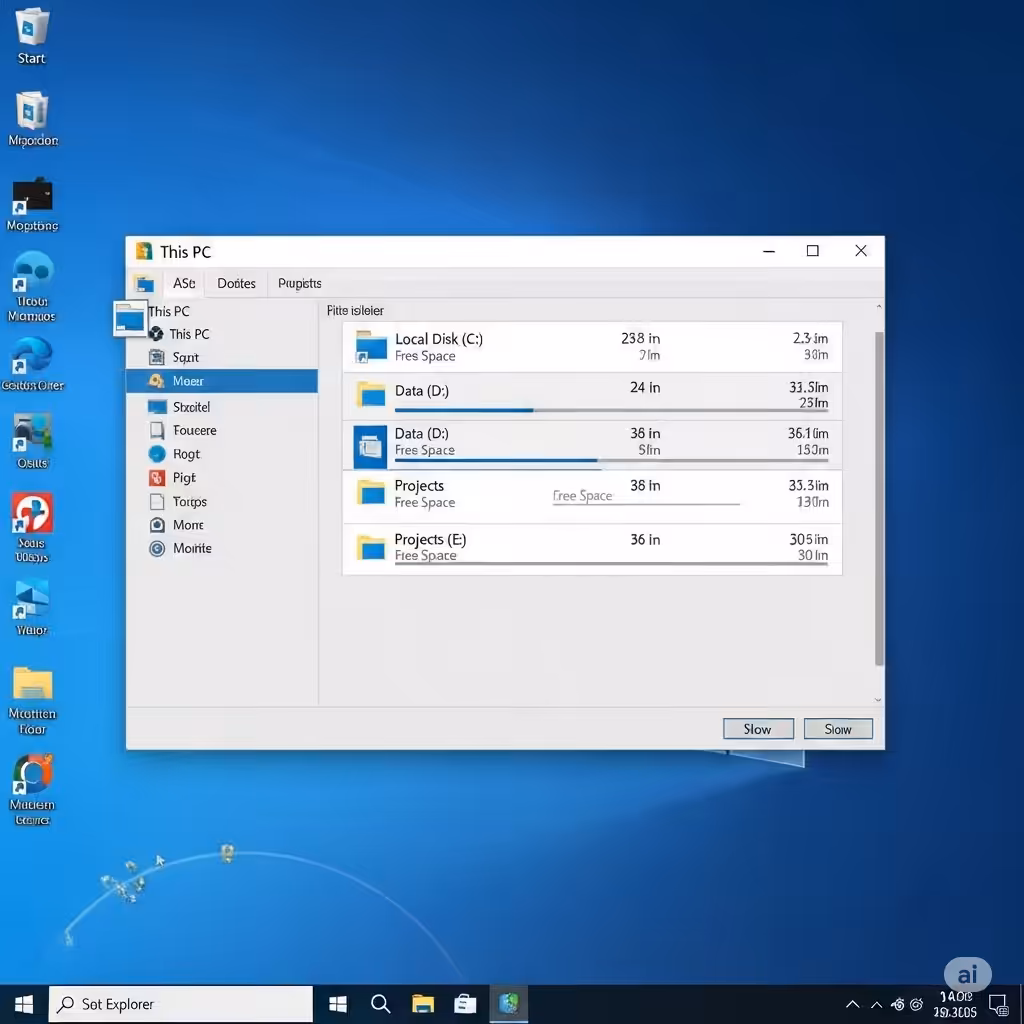Click the scroll up arrow in file pane
1024x1024 pixels.
pyautogui.click(x=878, y=307)
